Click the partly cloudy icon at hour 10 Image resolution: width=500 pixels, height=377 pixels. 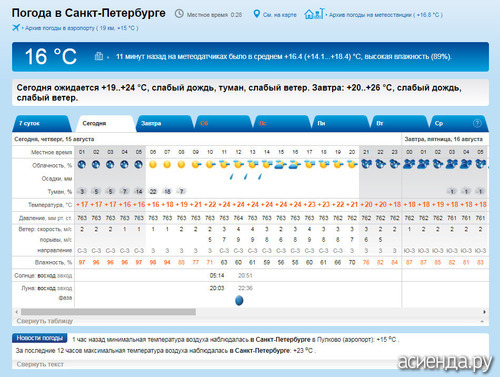click(210, 164)
